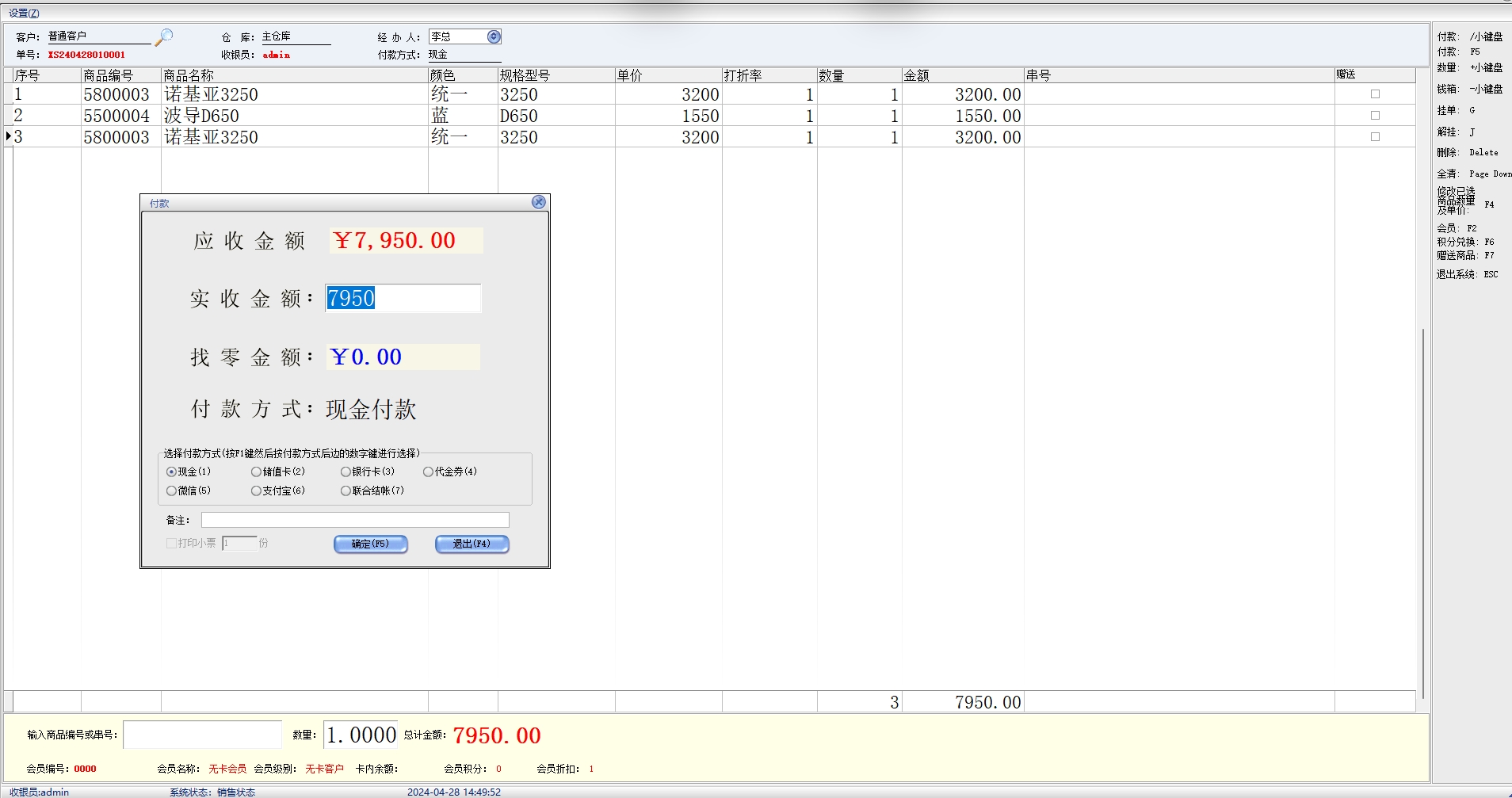Select the 现金(1) payment radio button

click(x=172, y=472)
